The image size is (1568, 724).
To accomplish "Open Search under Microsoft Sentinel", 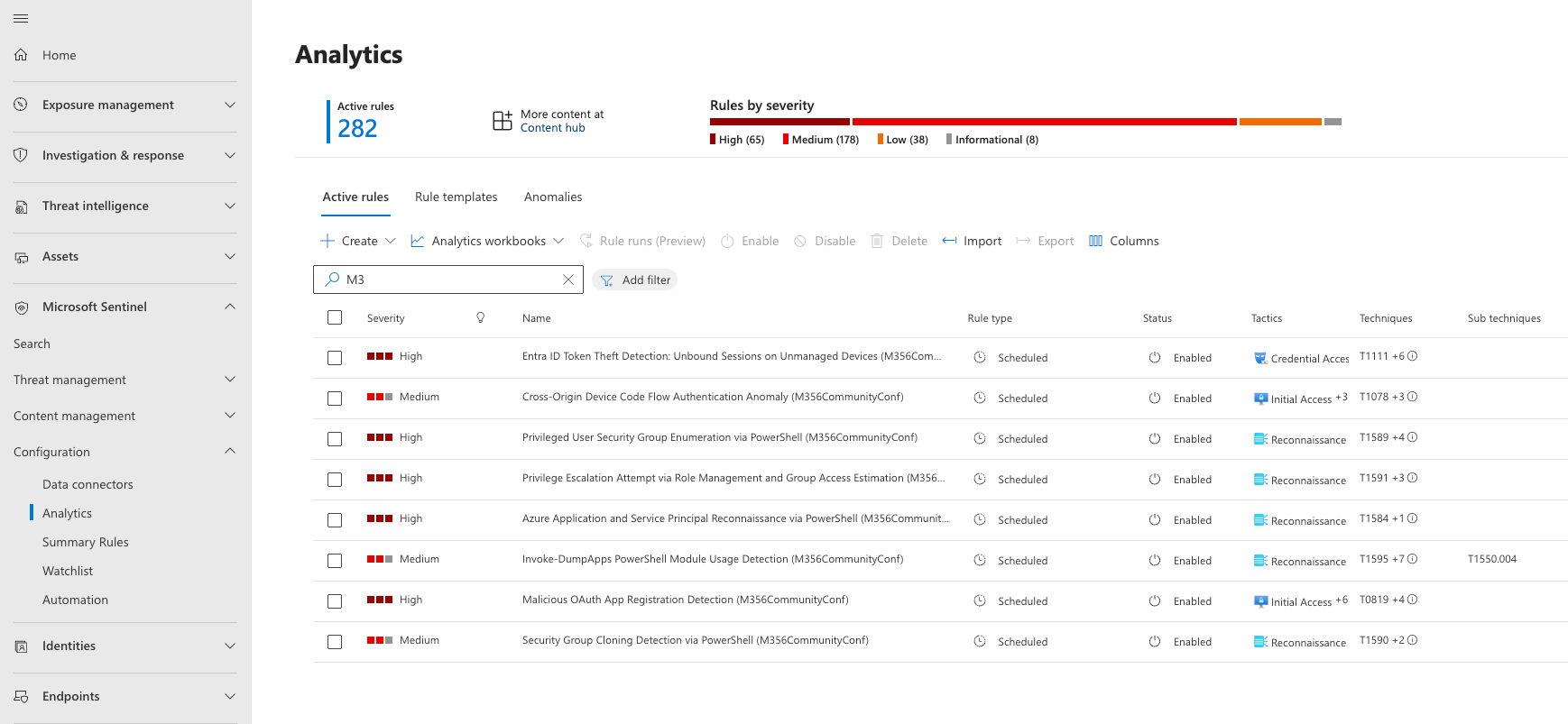I will click(x=32, y=344).
